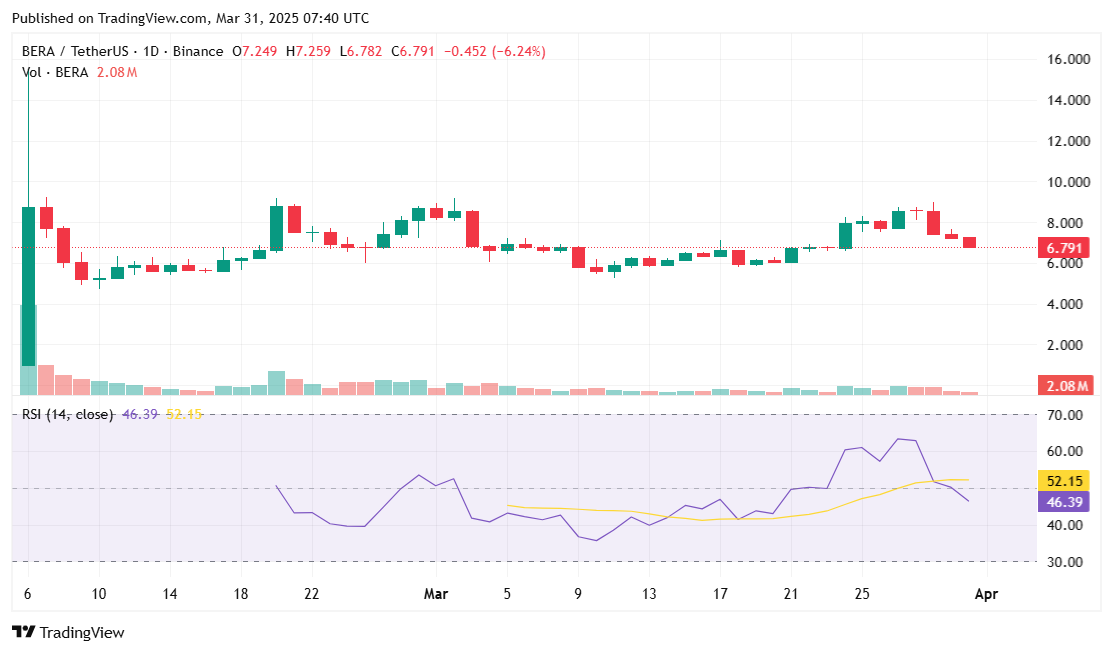
Task: Click the last red candle on chart
Action: [x=969, y=242]
